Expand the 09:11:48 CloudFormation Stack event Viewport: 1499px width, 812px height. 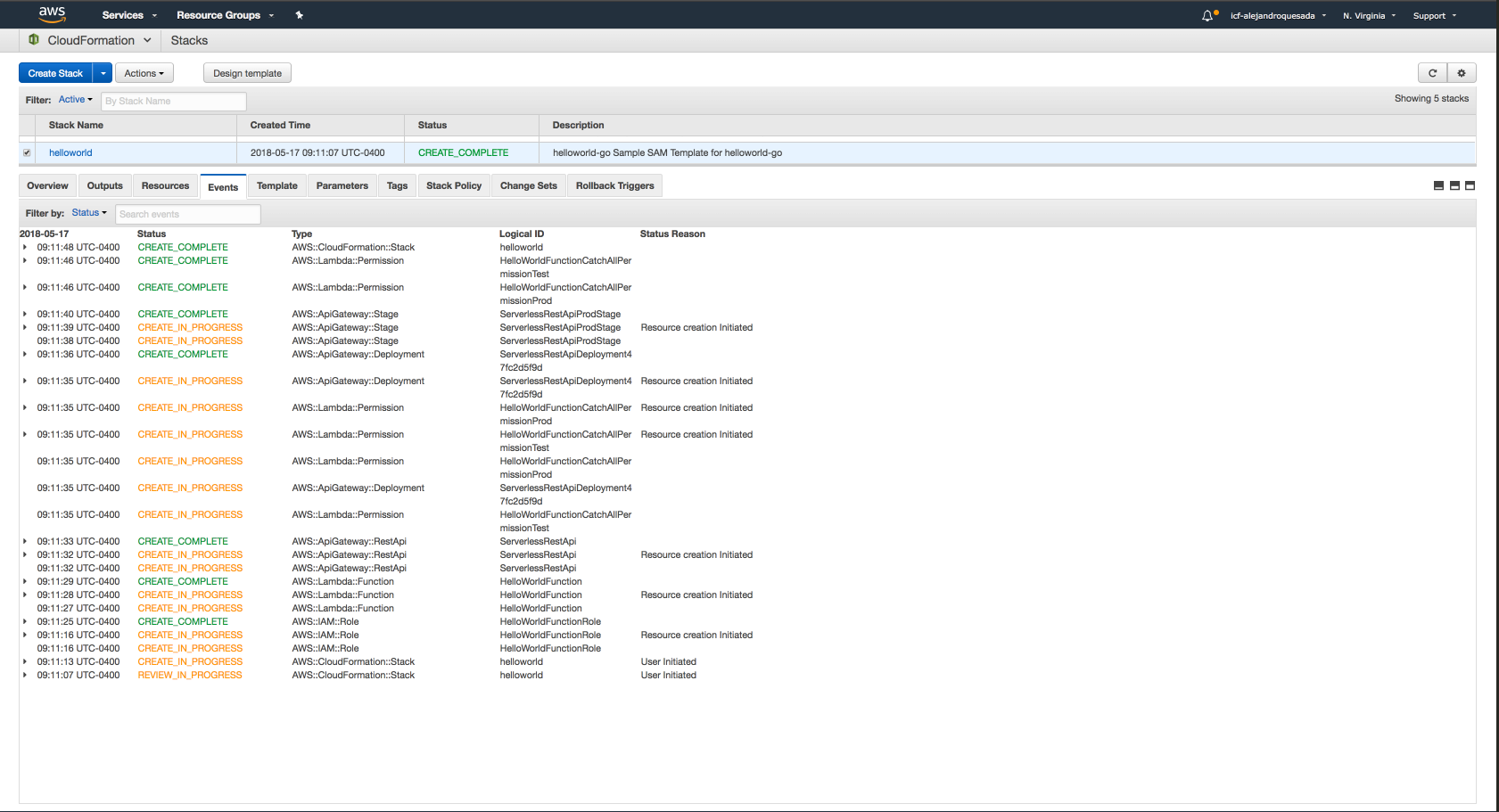tap(25, 248)
